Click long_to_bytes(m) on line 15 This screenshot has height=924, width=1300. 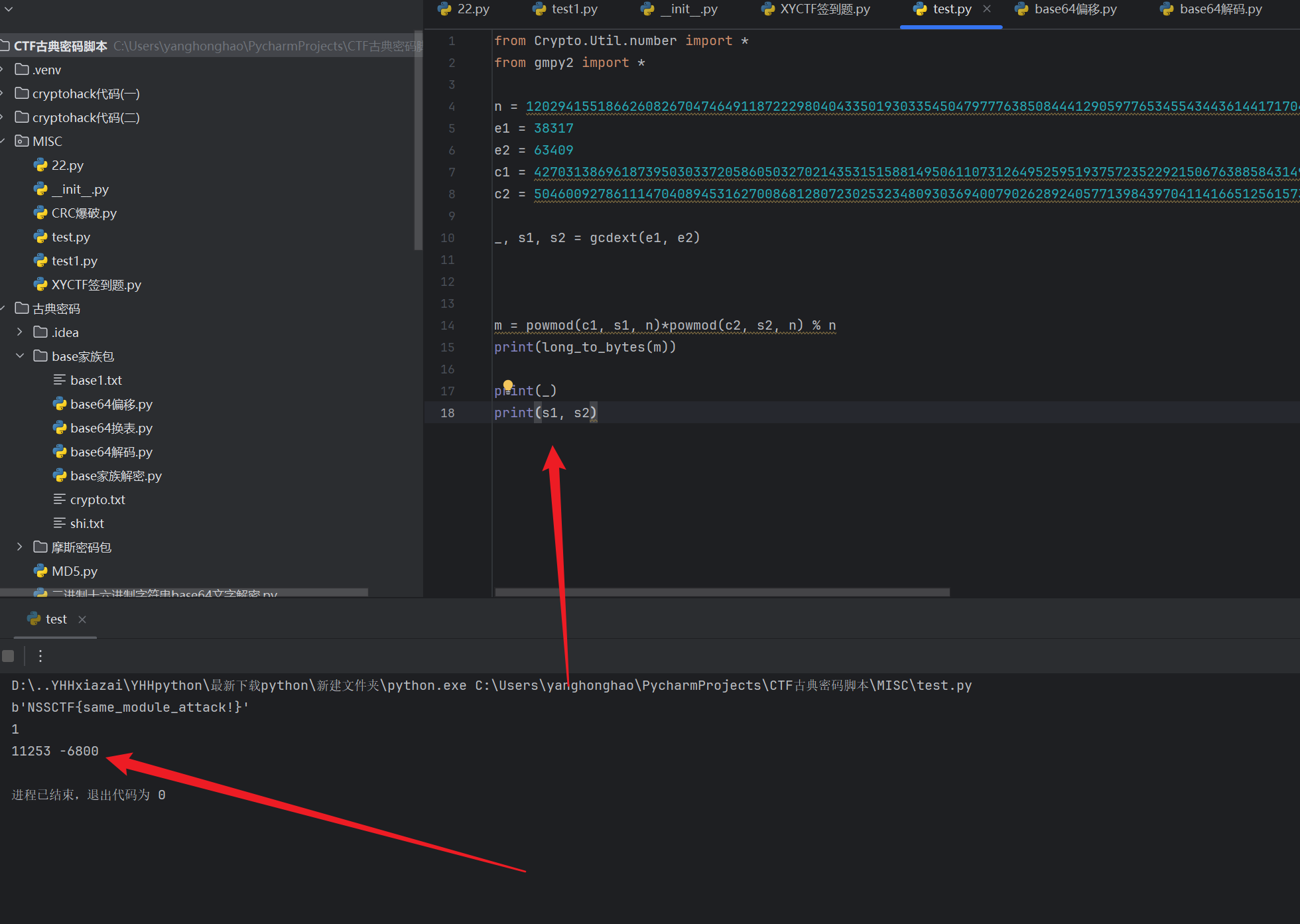pos(605,347)
